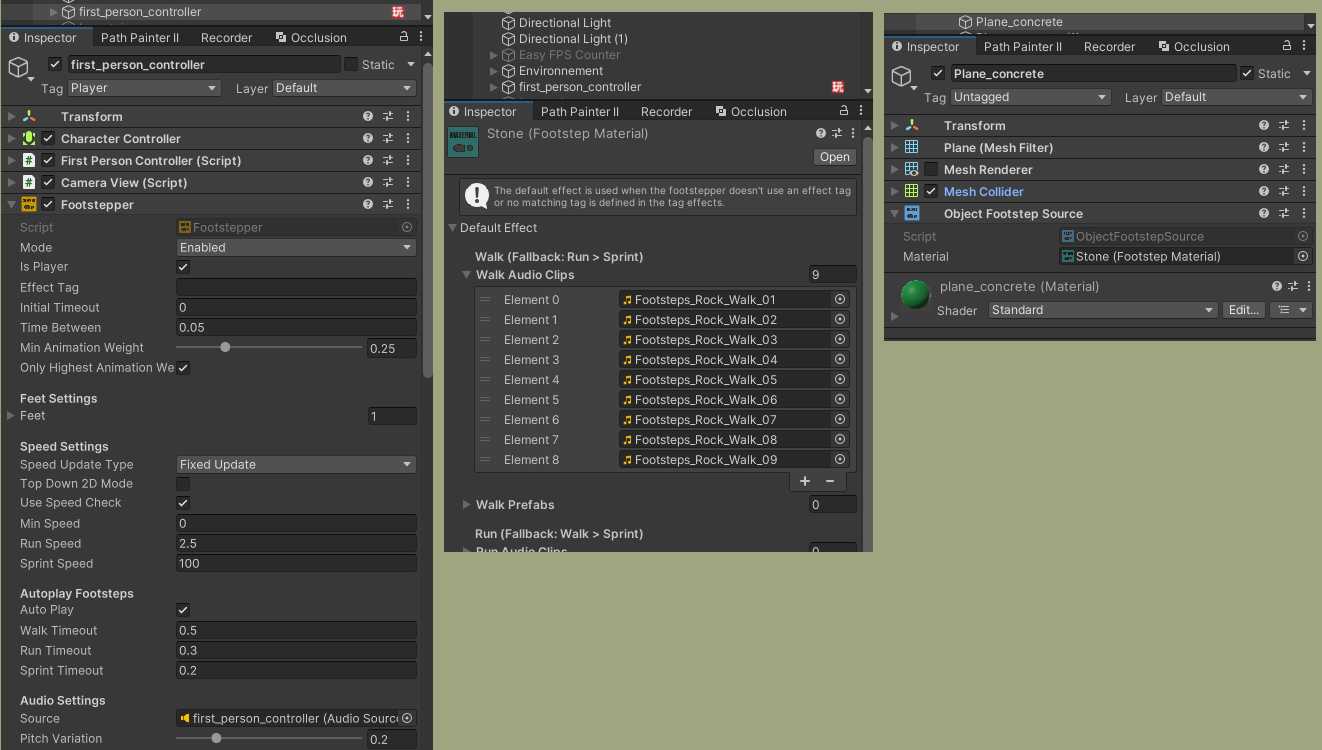
Task: Click the green plane_concrete material preview sphere
Action: [x=916, y=295]
